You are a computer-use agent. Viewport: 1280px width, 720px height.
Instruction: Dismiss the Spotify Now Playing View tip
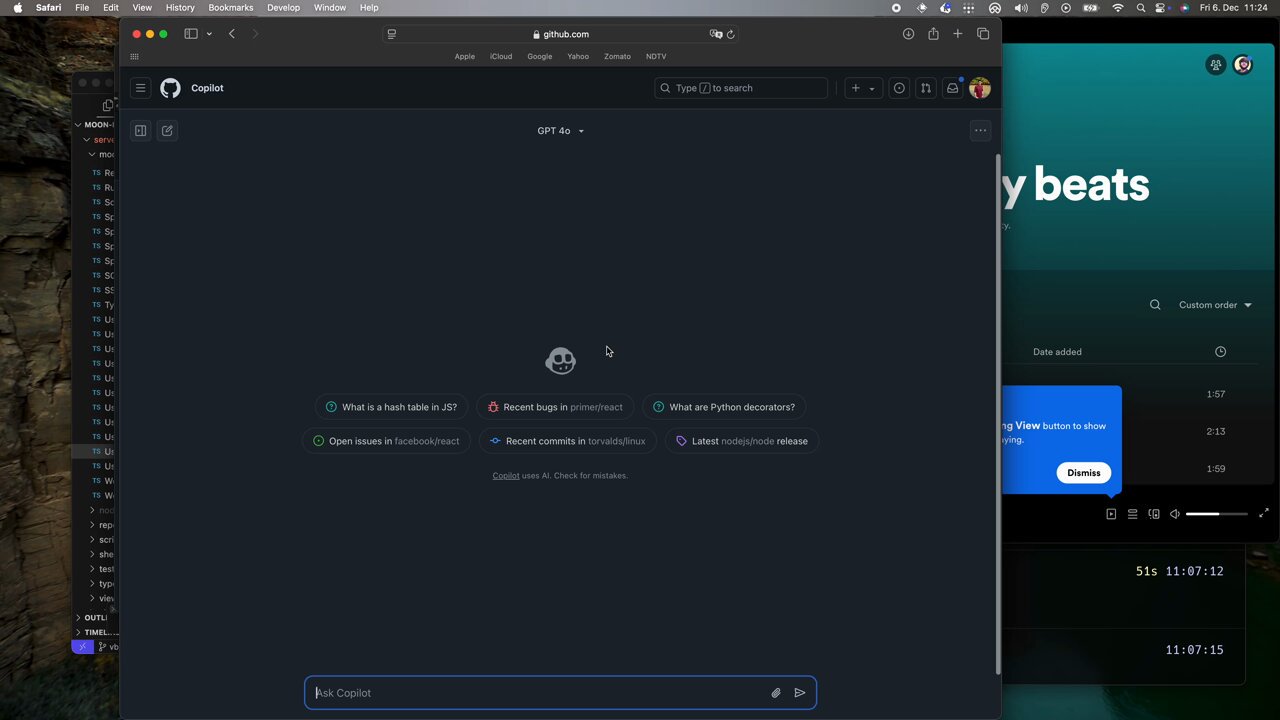[1083, 473]
